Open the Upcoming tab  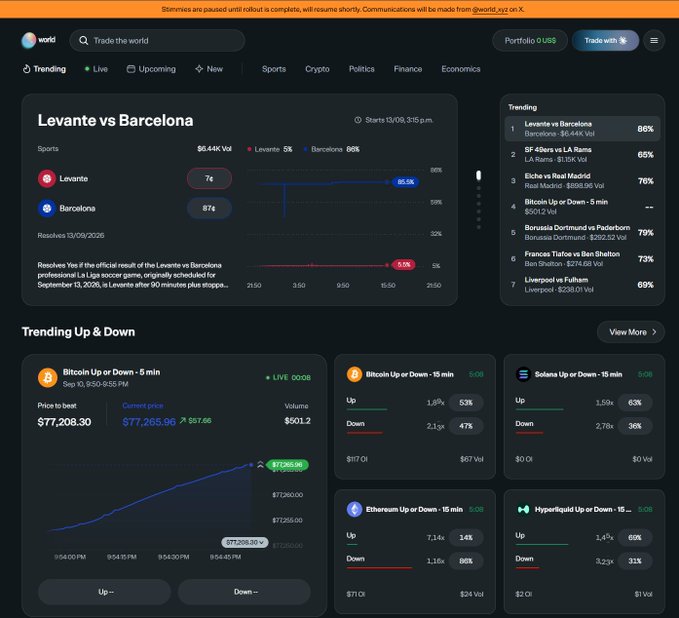click(x=151, y=69)
